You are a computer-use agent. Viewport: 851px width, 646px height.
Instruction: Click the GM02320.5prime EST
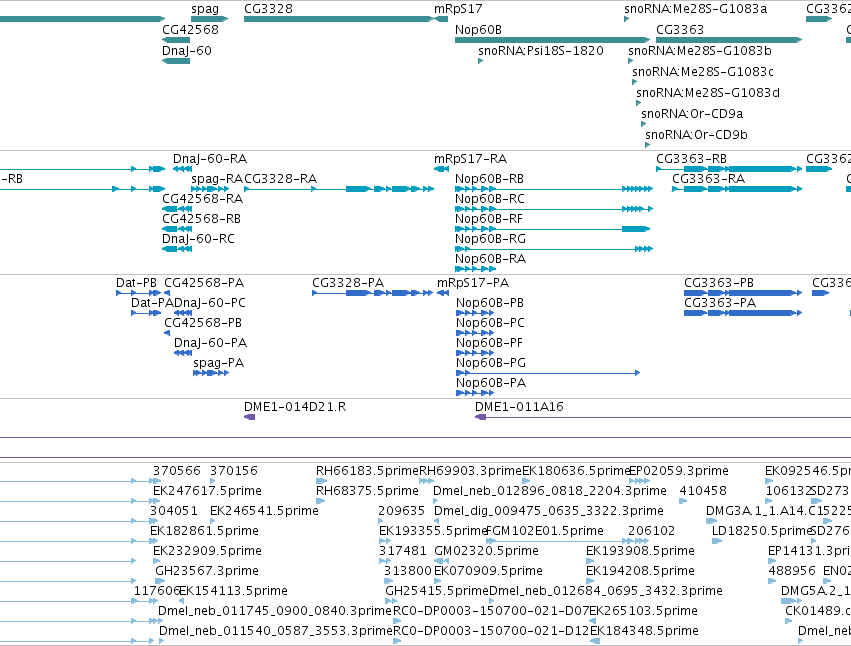(x=441, y=561)
